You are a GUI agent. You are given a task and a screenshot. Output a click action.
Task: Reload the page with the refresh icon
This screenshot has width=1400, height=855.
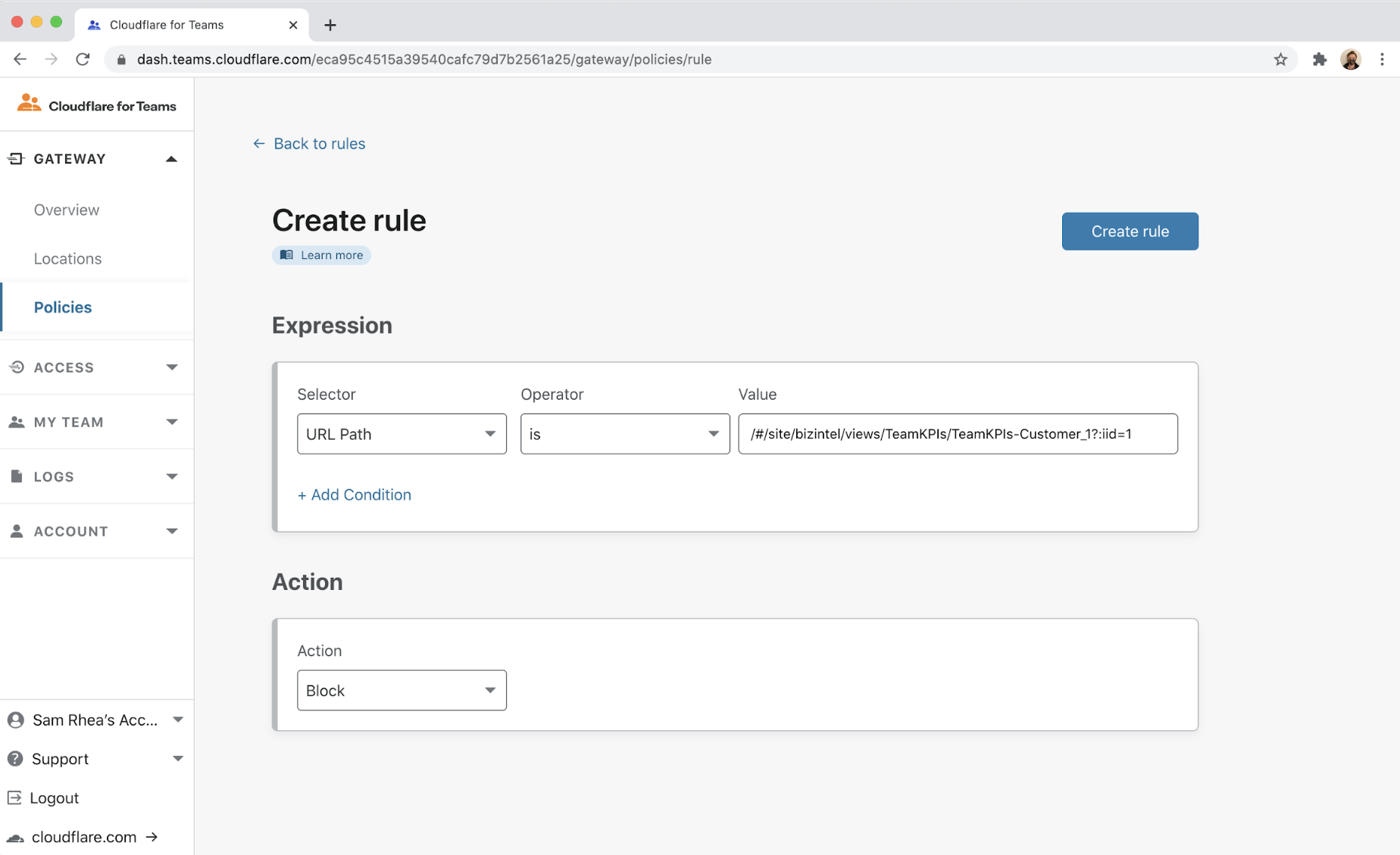tap(83, 59)
